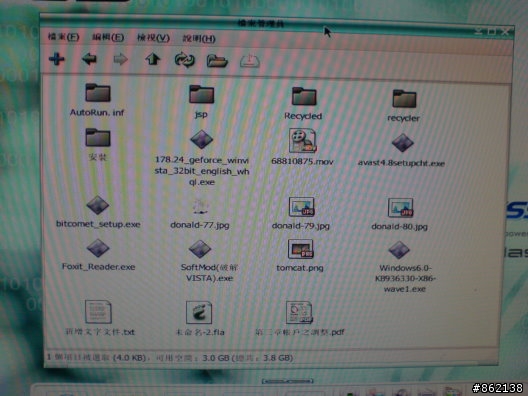Click the status bar free-space text
The height and width of the screenshot is (396, 528).
225,358
